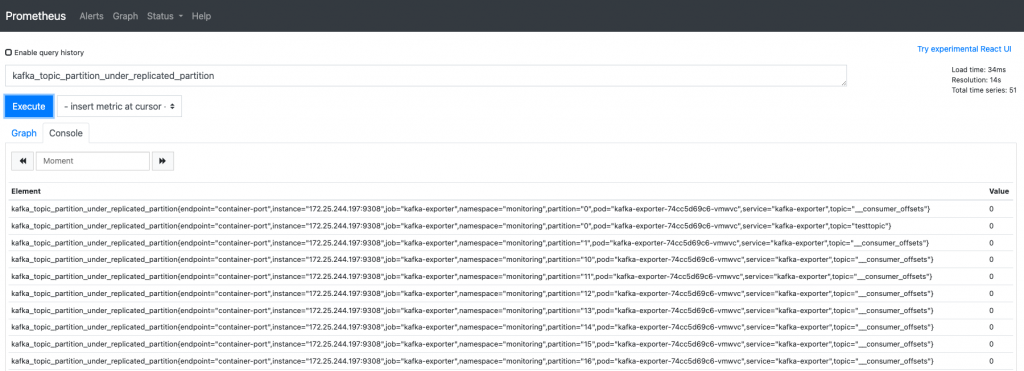Open the Help navbar item
1024x371 pixels.
click(x=201, y=16)
